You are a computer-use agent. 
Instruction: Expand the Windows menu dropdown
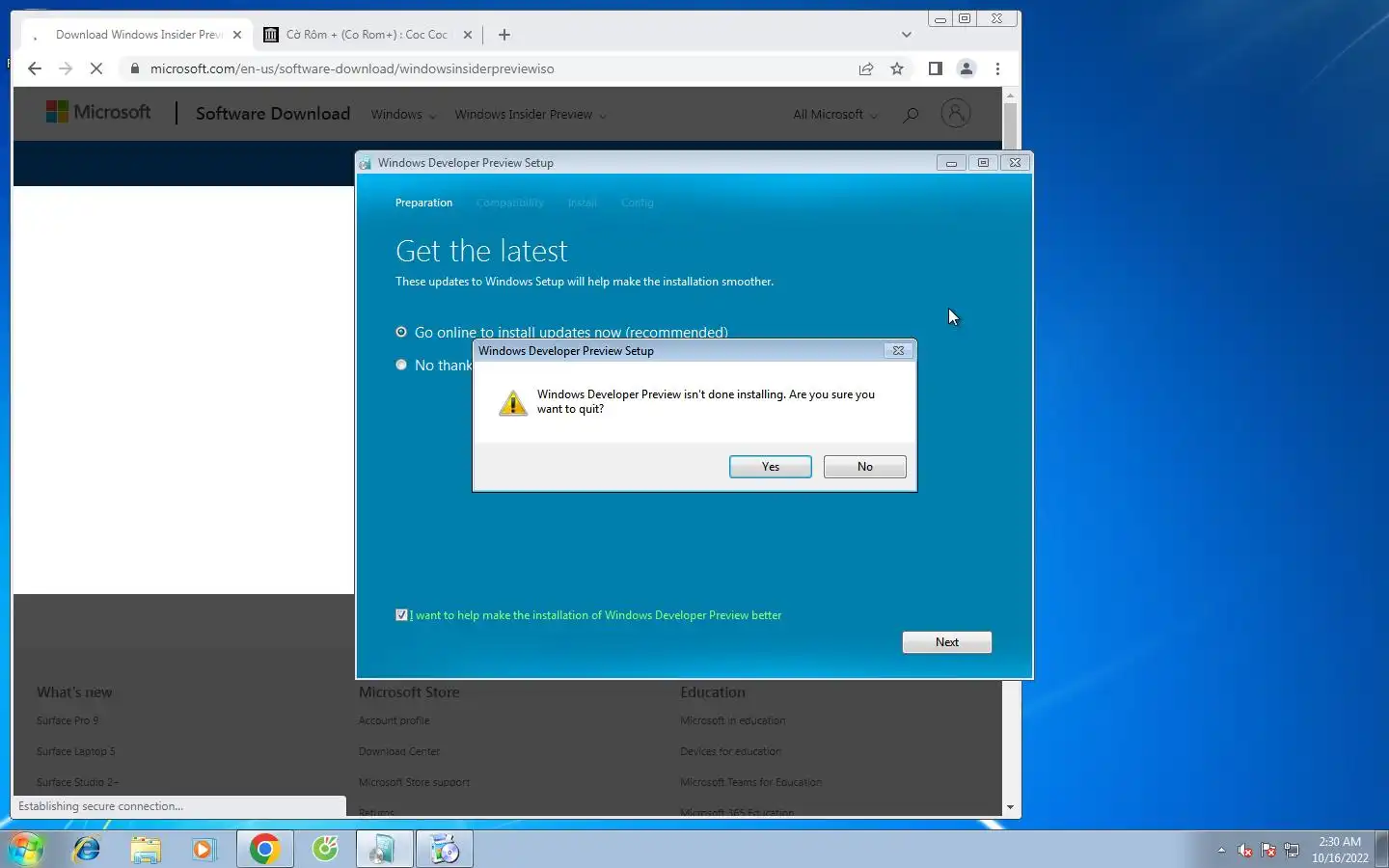403,115
